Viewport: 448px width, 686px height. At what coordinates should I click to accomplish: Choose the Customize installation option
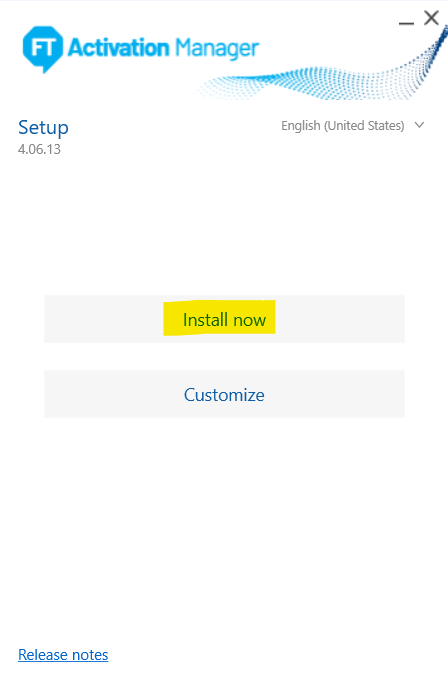coord(224,394)
